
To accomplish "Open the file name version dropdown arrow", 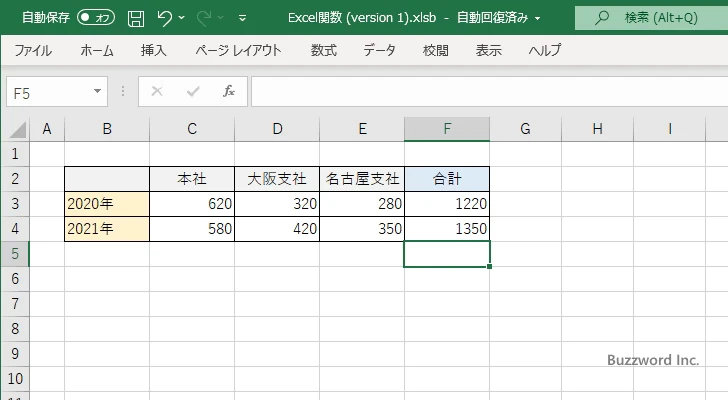I will pyautogui.click(x=538, y=19).
